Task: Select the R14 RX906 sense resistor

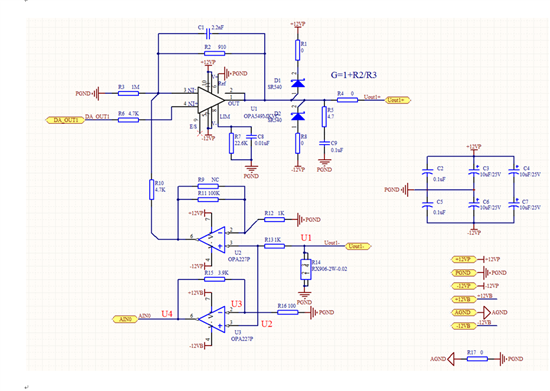Action: pos(306,269)
